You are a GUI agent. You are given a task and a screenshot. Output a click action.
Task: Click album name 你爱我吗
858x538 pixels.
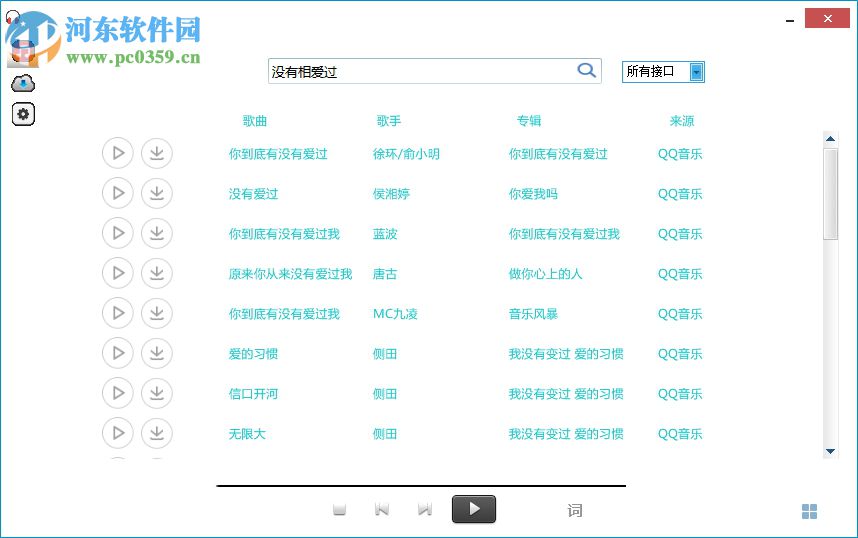[534, 194]
